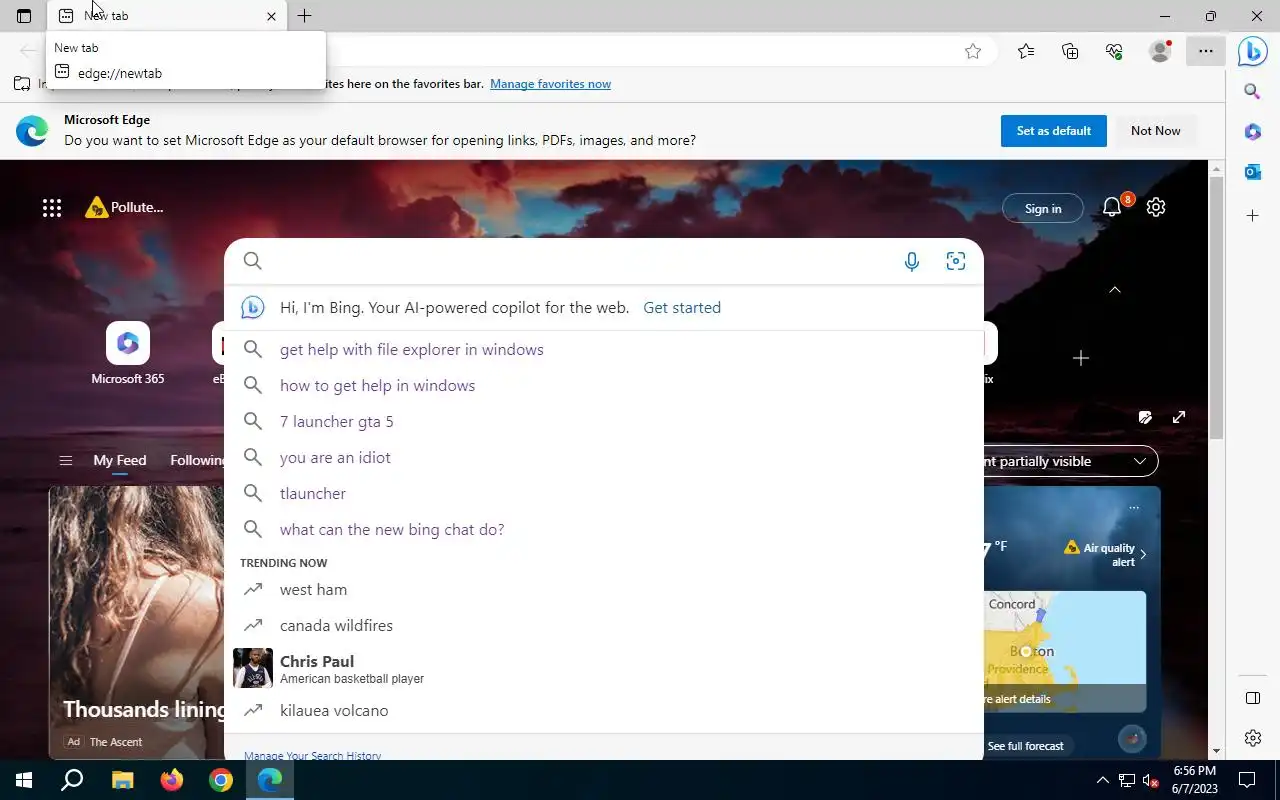The width and height of the screenshot is (1280, 800).
Task: Select trending search kilauea volcano
Action: [604, 710]
